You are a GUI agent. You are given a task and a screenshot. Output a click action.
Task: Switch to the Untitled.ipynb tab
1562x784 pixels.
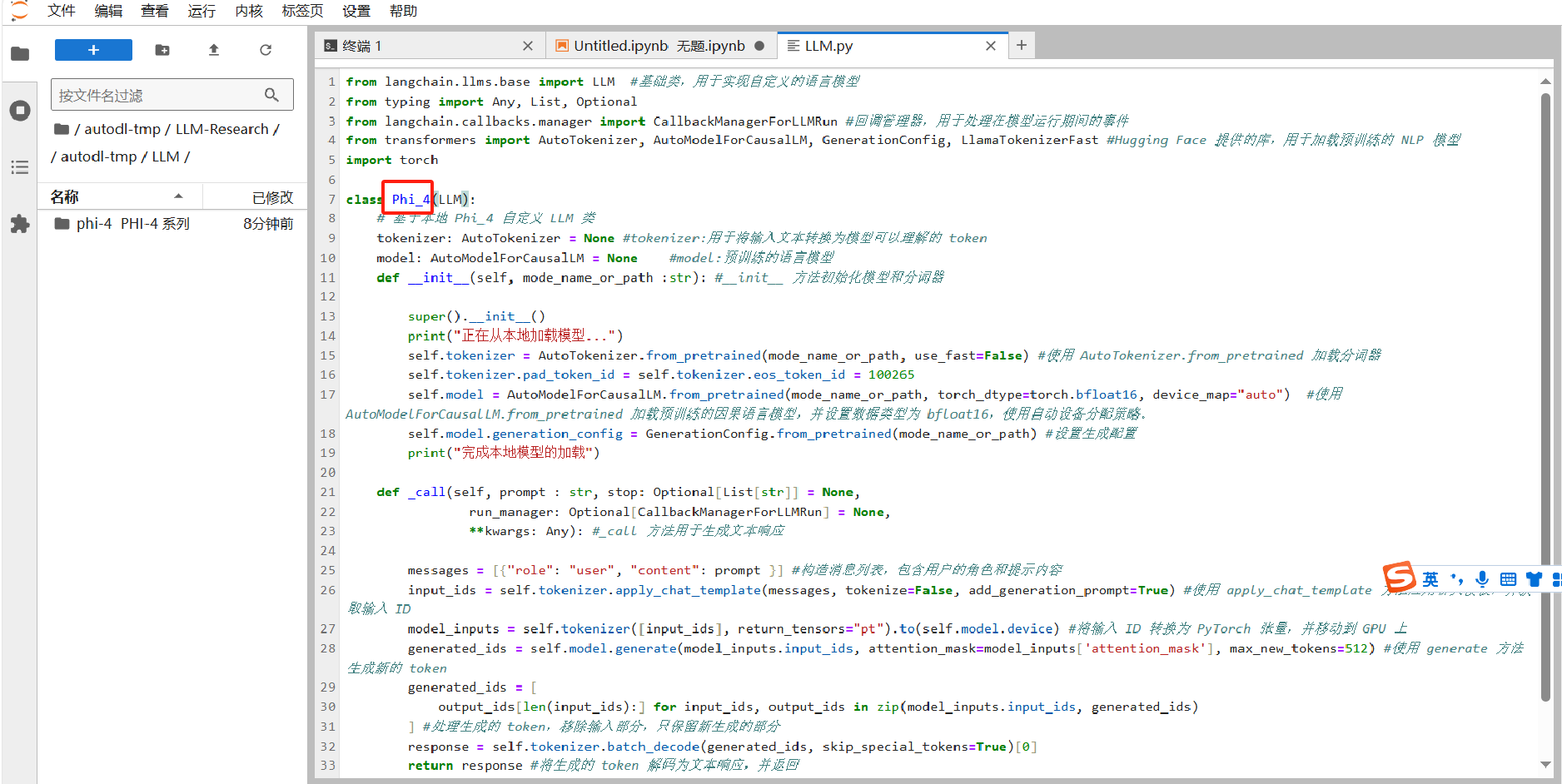658,46
